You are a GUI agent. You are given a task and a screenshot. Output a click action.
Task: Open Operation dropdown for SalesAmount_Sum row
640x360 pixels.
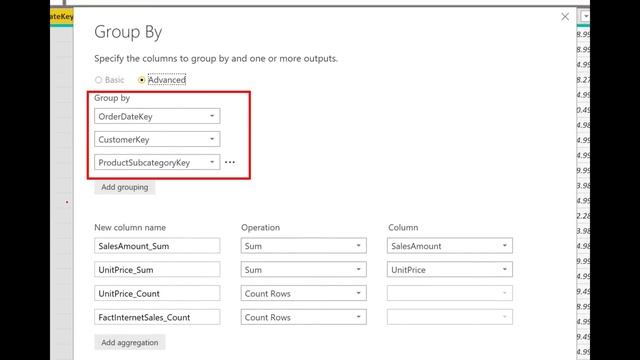(303, 246)
